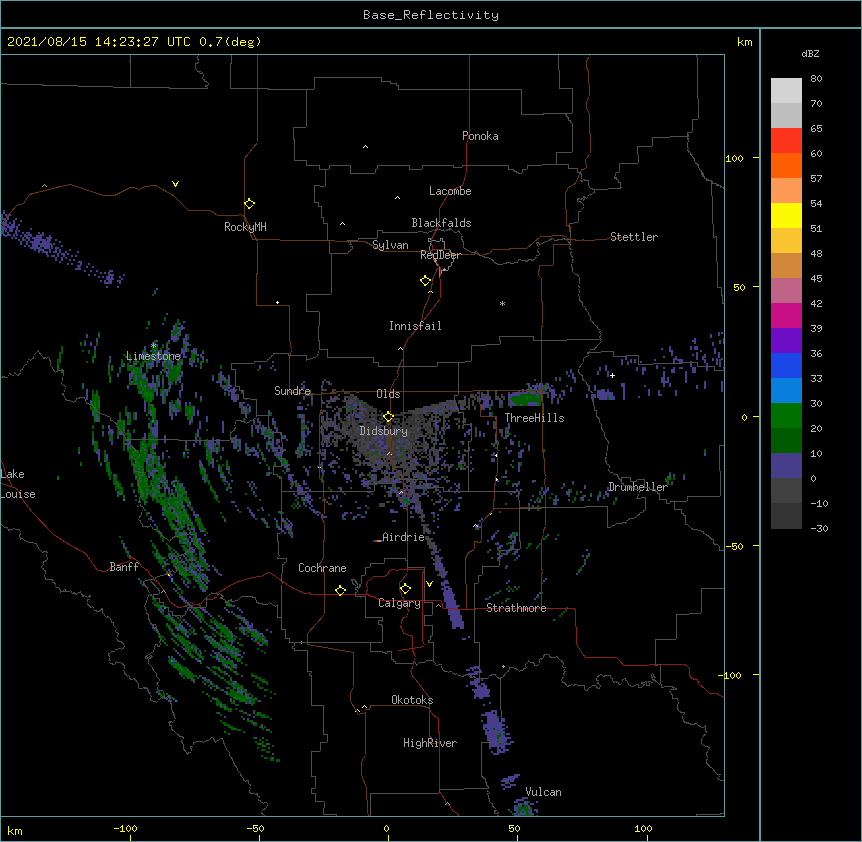The image size is (862, 842).
Task: Select the HighRiver city label
Action: (430, 743)
